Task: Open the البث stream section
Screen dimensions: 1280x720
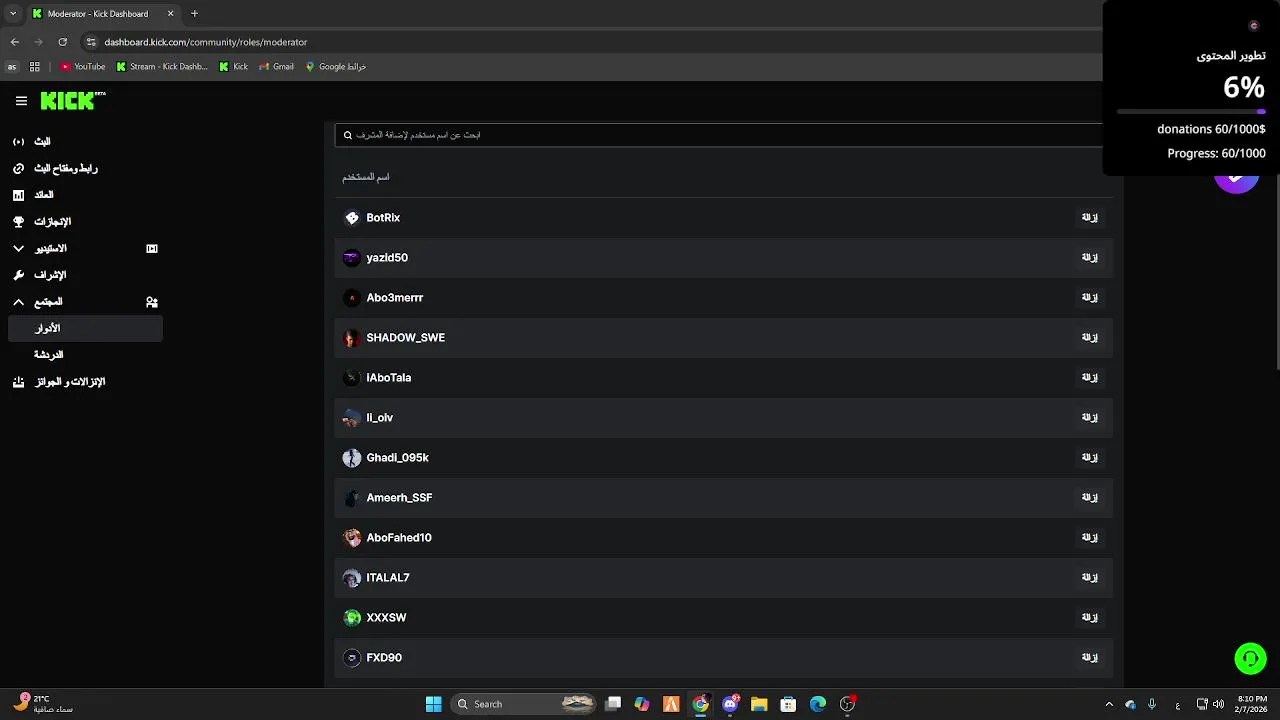Action: pyautogui.click(x=42, y=142)
